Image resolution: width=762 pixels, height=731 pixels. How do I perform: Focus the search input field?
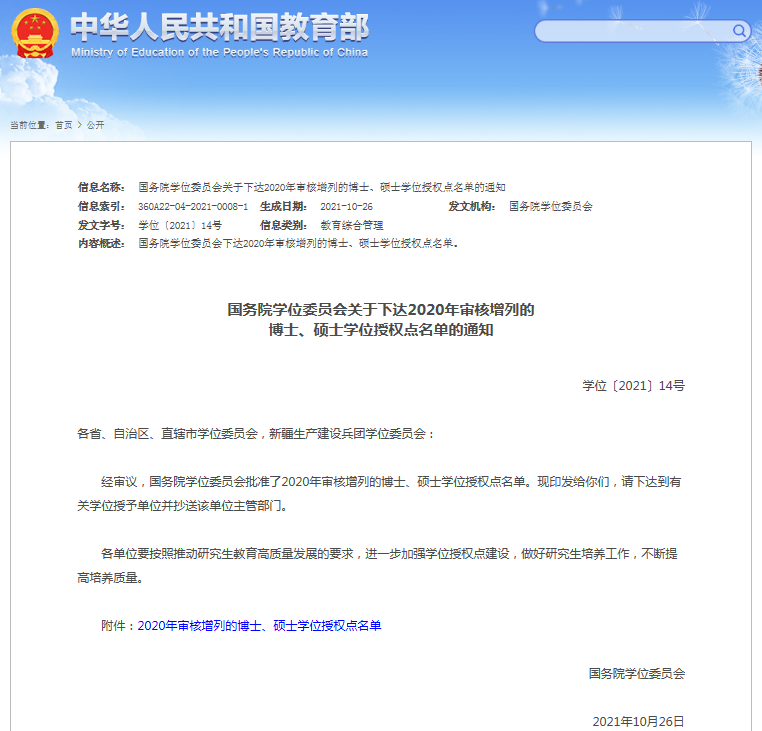coord(632,31)
